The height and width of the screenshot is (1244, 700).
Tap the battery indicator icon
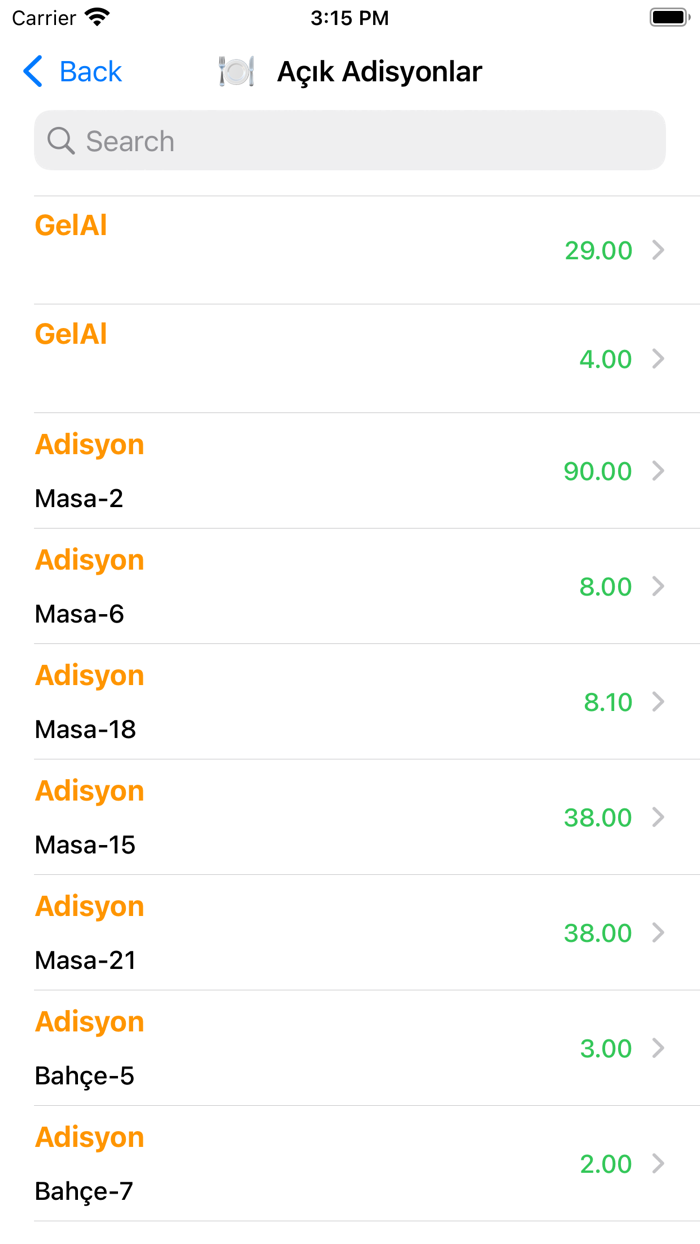(669, 18)
